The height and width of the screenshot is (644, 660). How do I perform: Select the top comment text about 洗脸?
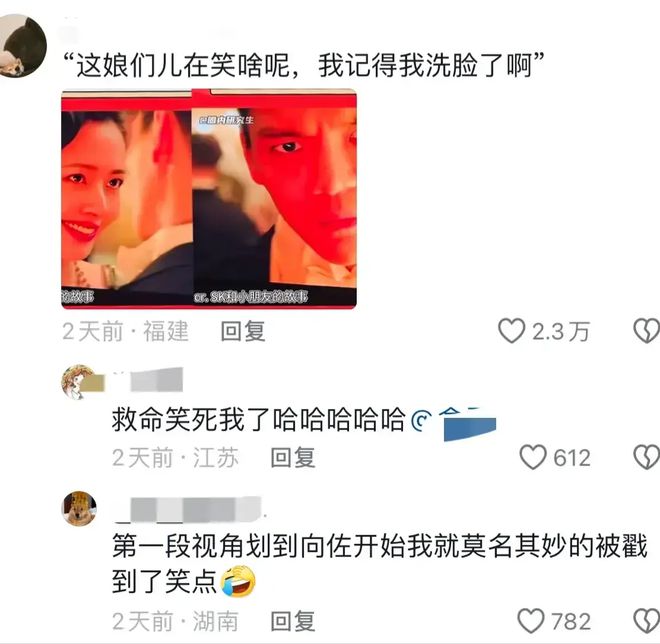point(304,65)
